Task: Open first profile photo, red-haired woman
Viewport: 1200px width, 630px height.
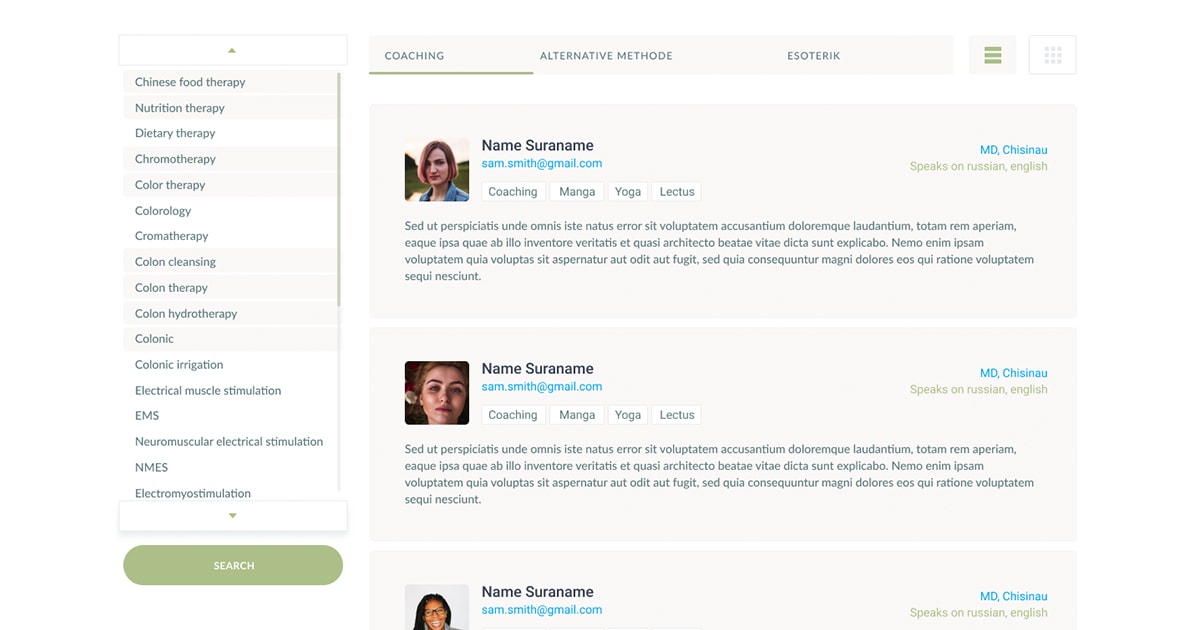Action: pos(437,170)
